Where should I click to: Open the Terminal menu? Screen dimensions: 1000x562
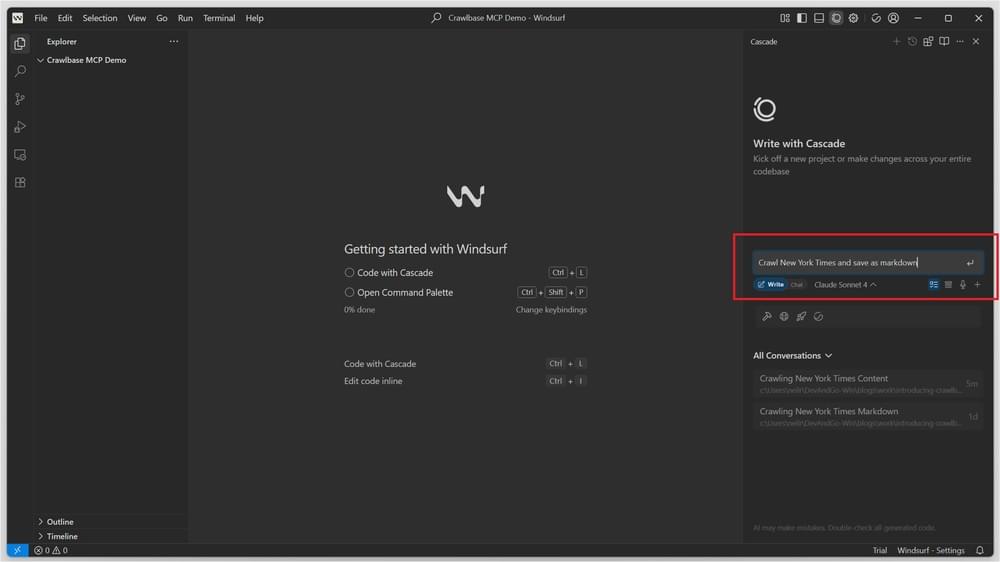219,18
